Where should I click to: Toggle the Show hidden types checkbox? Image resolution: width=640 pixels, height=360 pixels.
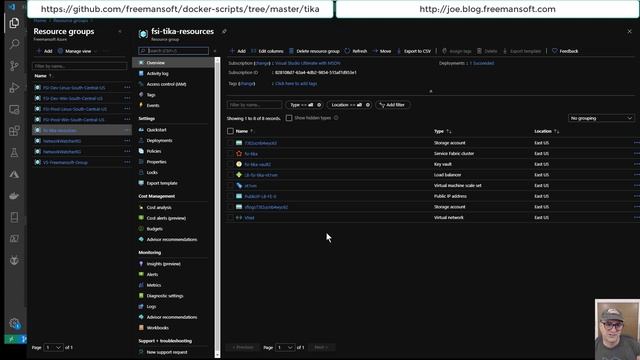click(289, 118)
